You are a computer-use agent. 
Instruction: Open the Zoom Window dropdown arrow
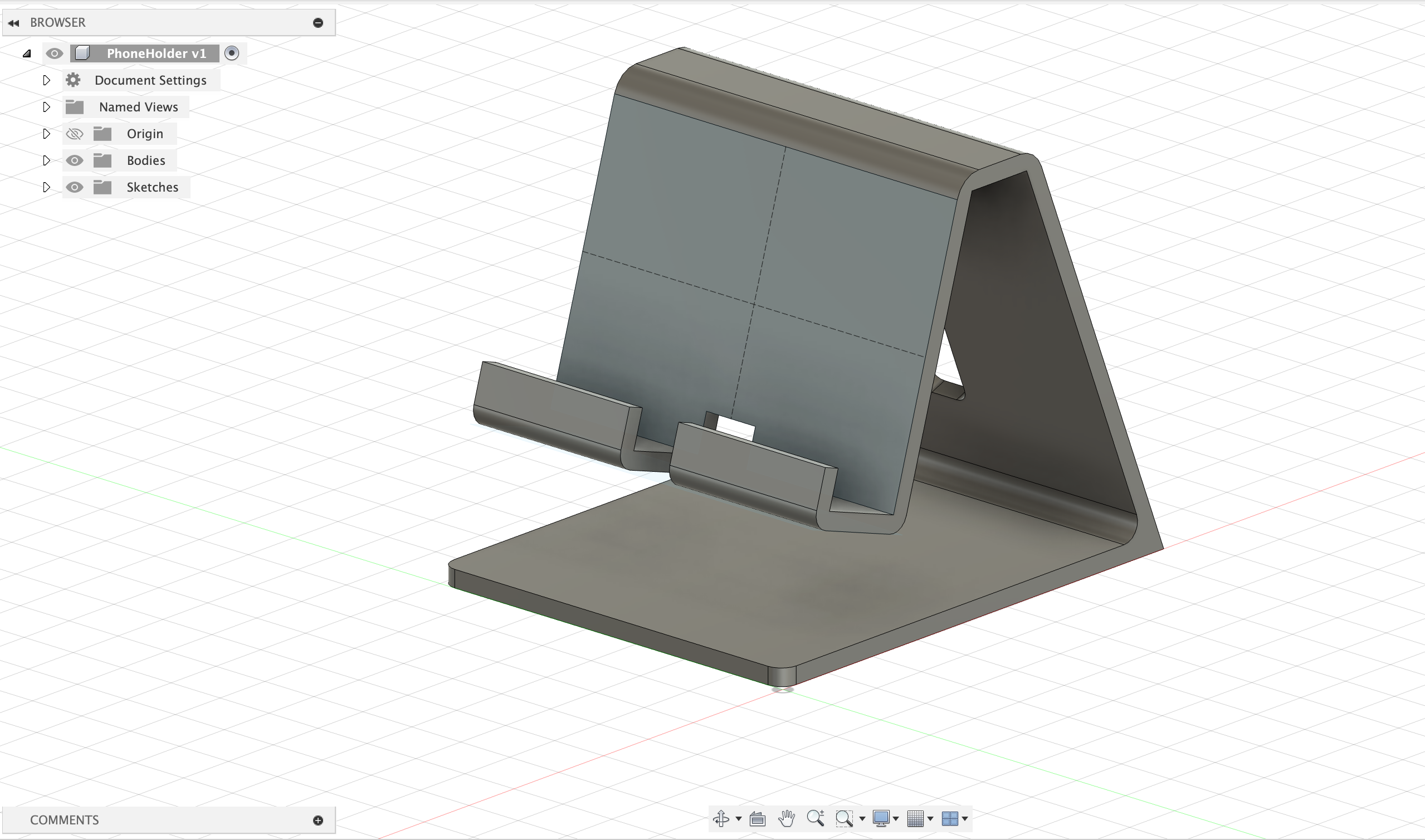(x=862, y=819)
